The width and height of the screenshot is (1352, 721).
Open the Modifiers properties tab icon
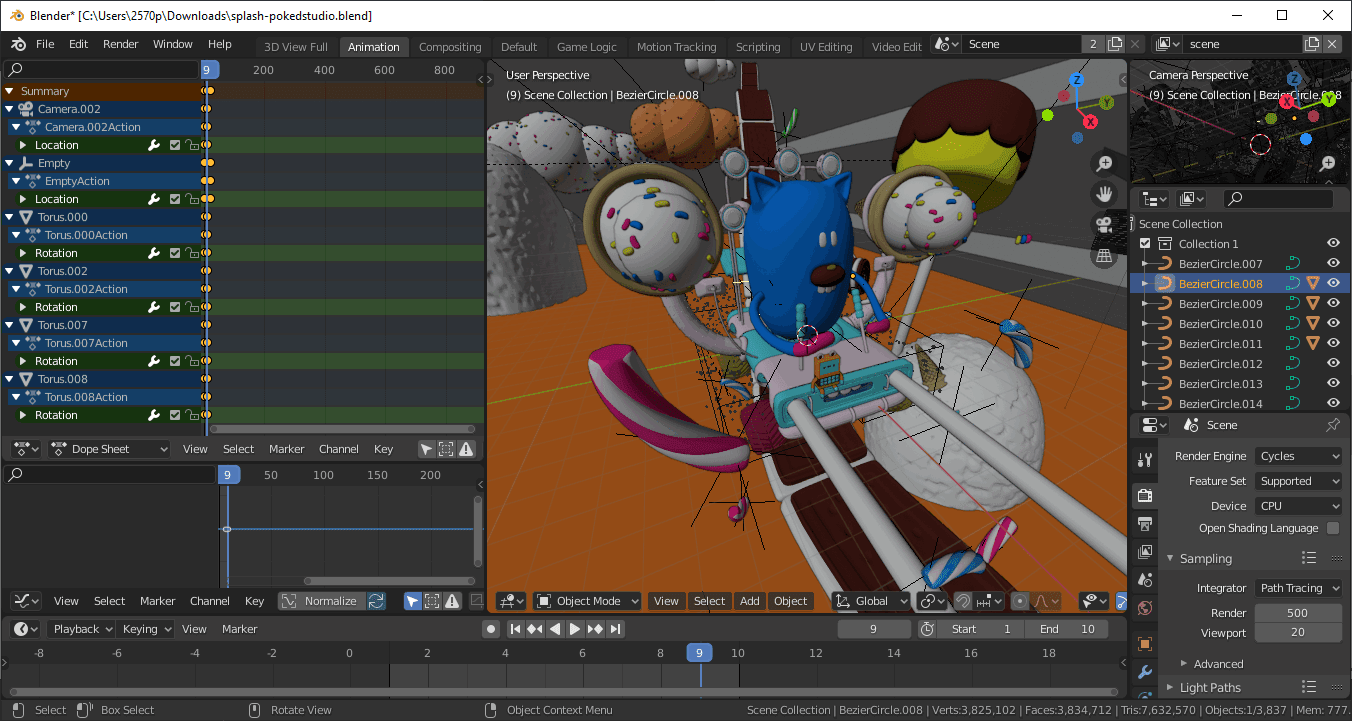pyautogui.click(x=1145, y=672)
